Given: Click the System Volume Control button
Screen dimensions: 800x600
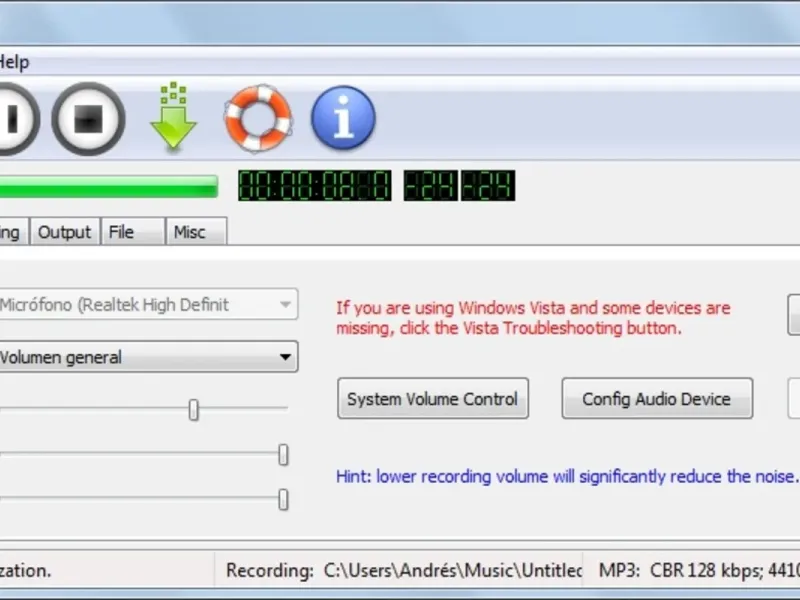Looking at the screenshot, I should (433, 398).
